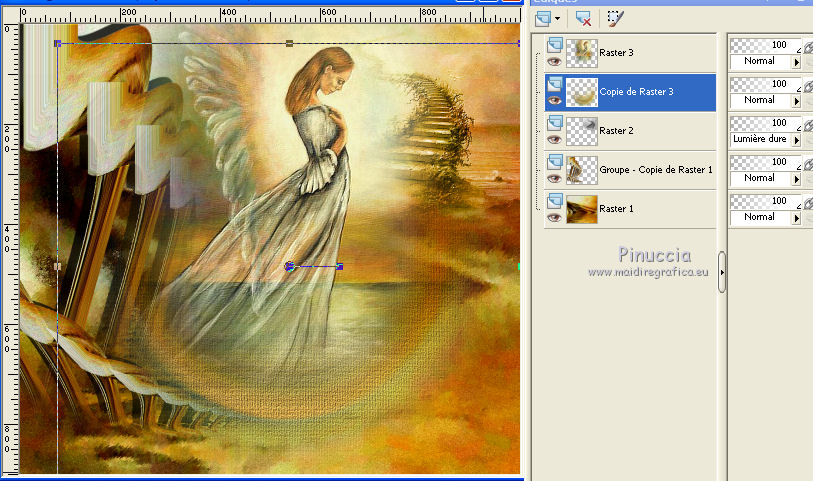Click the layer type icon of Raster 2
The image size is (813, 481).
[554, 122]
